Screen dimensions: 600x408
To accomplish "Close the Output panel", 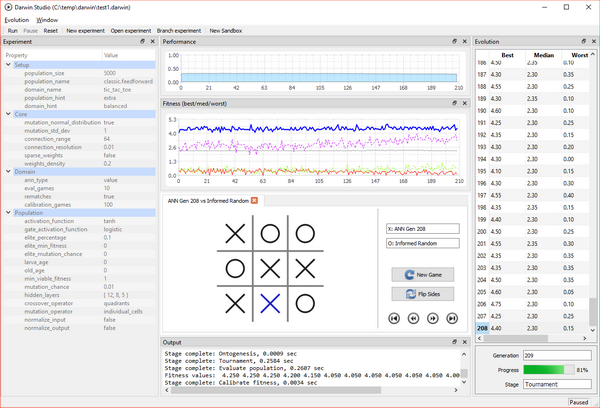I will coord(465,342).
